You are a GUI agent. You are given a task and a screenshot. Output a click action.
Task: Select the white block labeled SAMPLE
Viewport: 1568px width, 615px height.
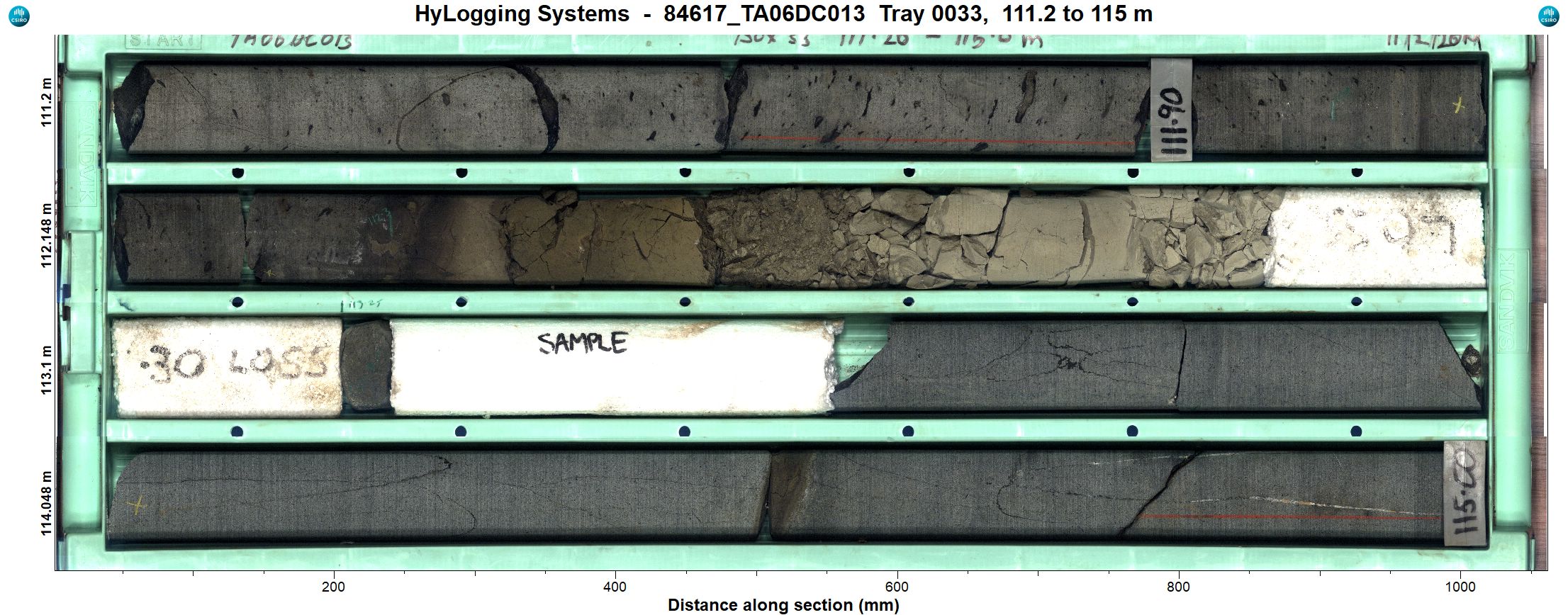610,367
